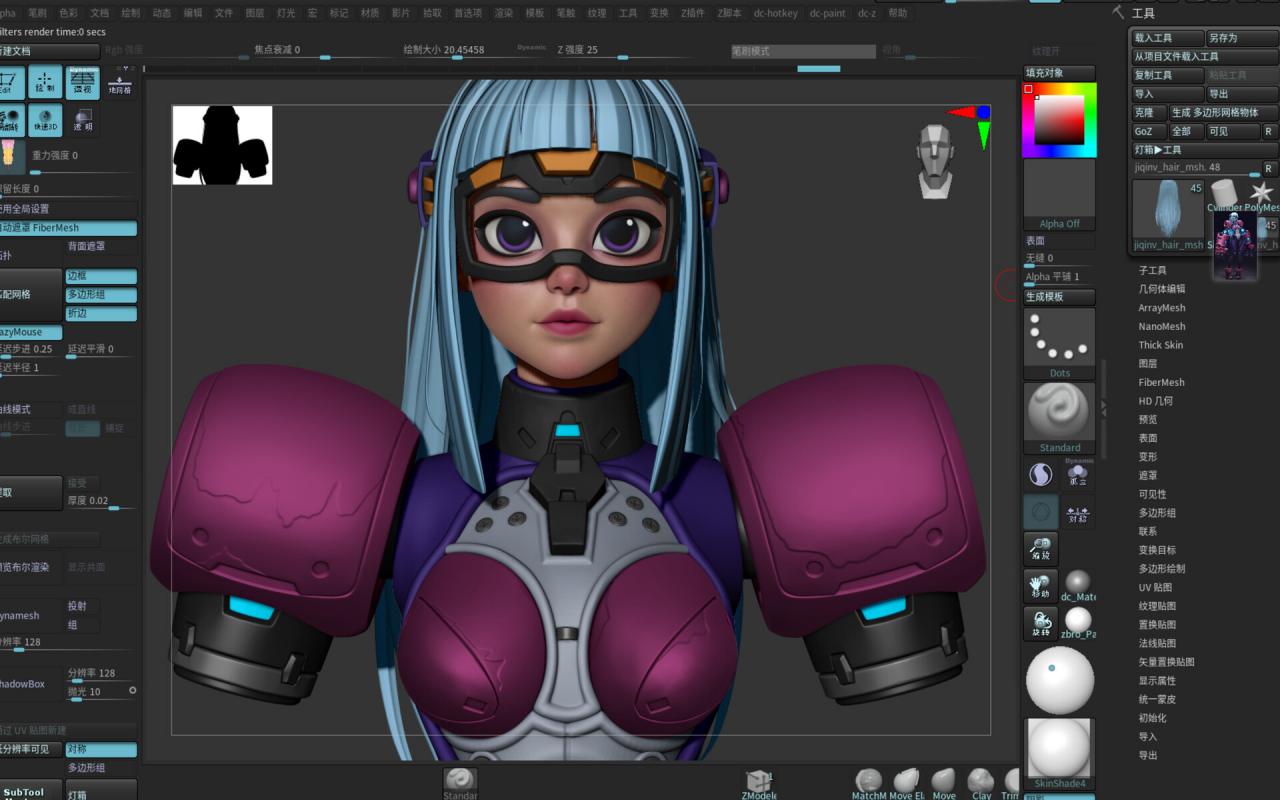Toggle the 背面遮罩 backface mask
The image size is (1280, 800).
coord(101,246)
